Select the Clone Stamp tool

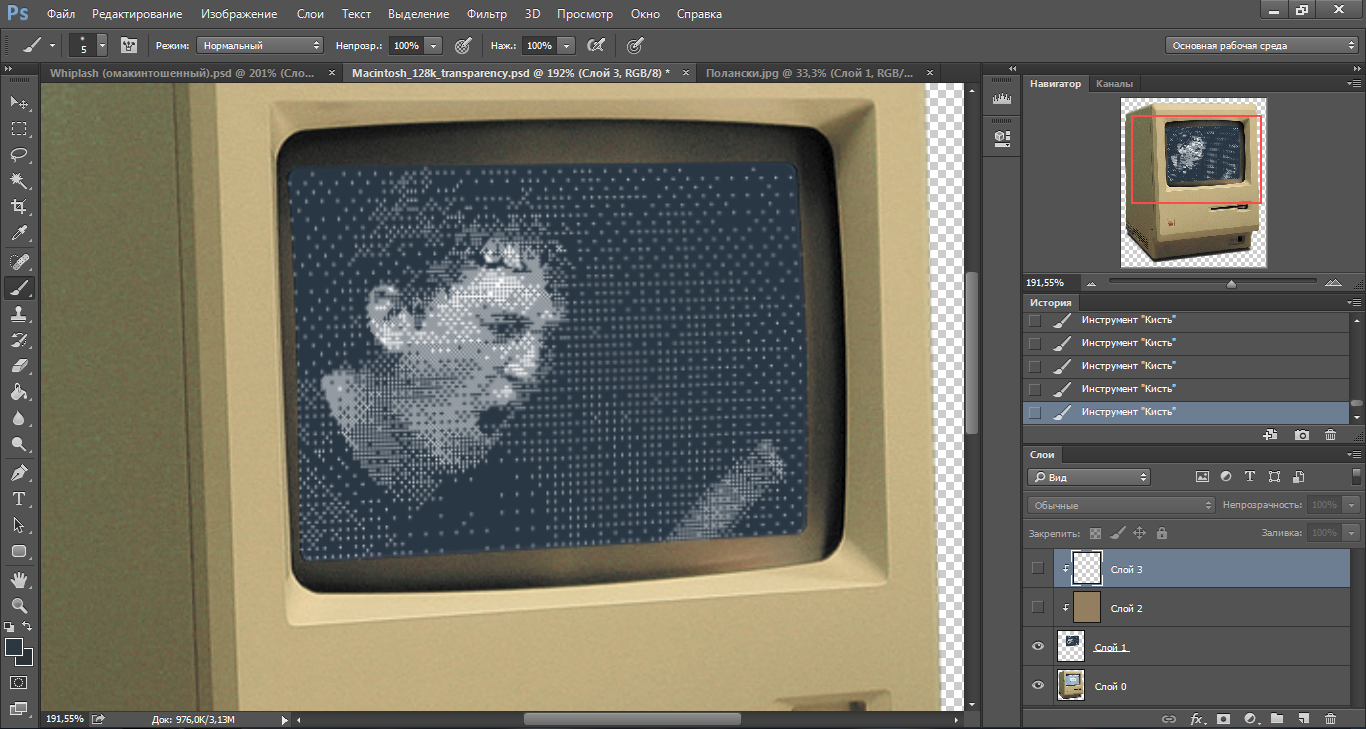point(19,314)
